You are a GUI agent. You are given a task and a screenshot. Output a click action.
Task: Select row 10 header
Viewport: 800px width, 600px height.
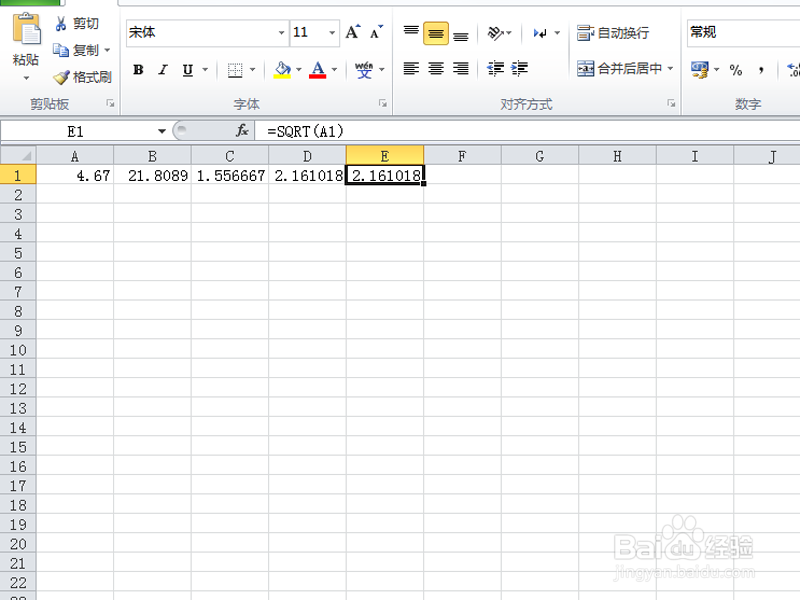(x=18, y=350)
